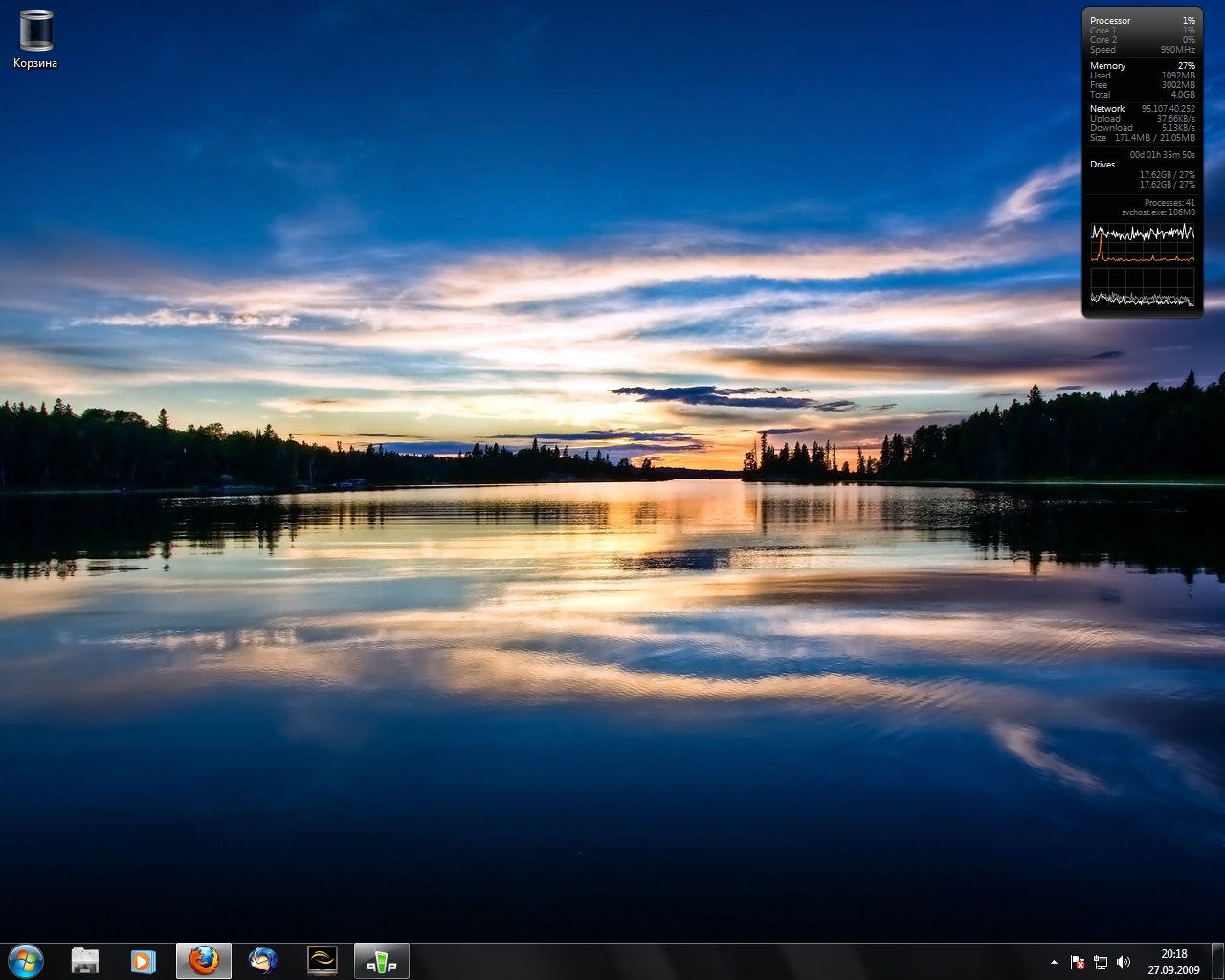
Task: Open the Корзина recycle bin icon
Action: pyautogui.click(x=35, y=32)
